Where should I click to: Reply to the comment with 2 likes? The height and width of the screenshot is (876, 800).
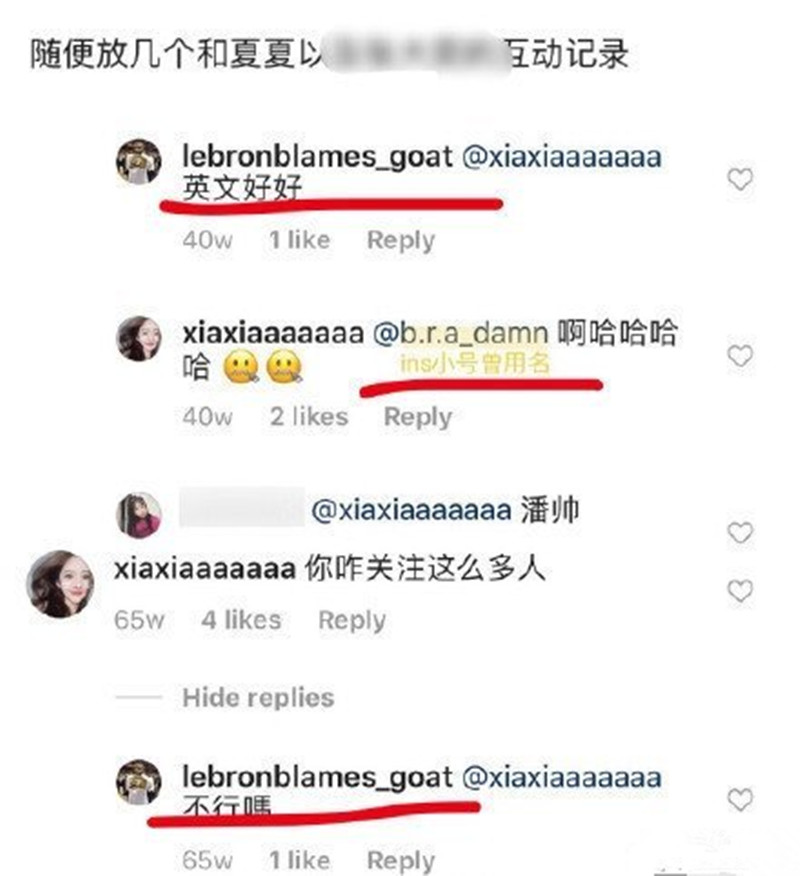click(418, 417)
